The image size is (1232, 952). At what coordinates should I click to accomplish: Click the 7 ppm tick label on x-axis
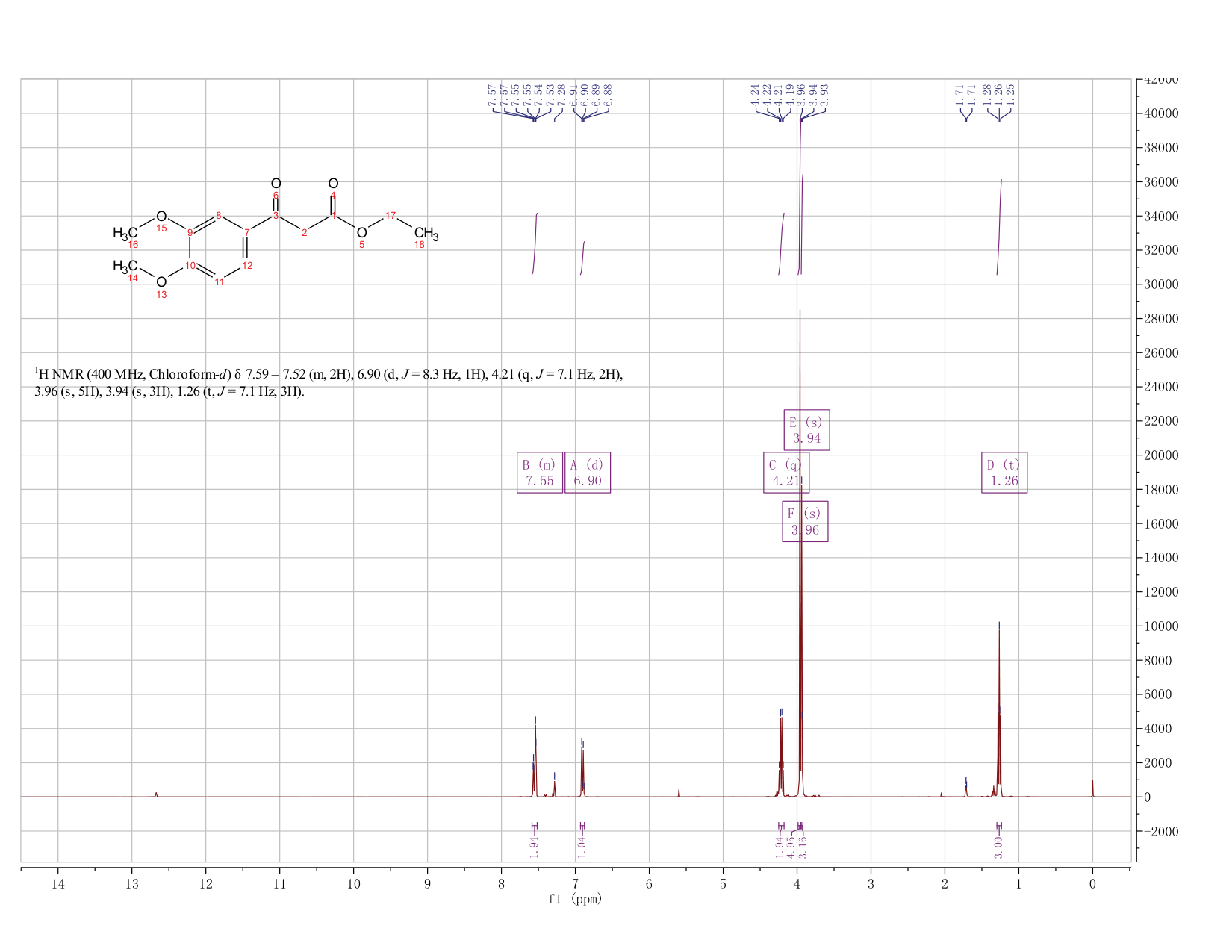[x=575, y=884]
